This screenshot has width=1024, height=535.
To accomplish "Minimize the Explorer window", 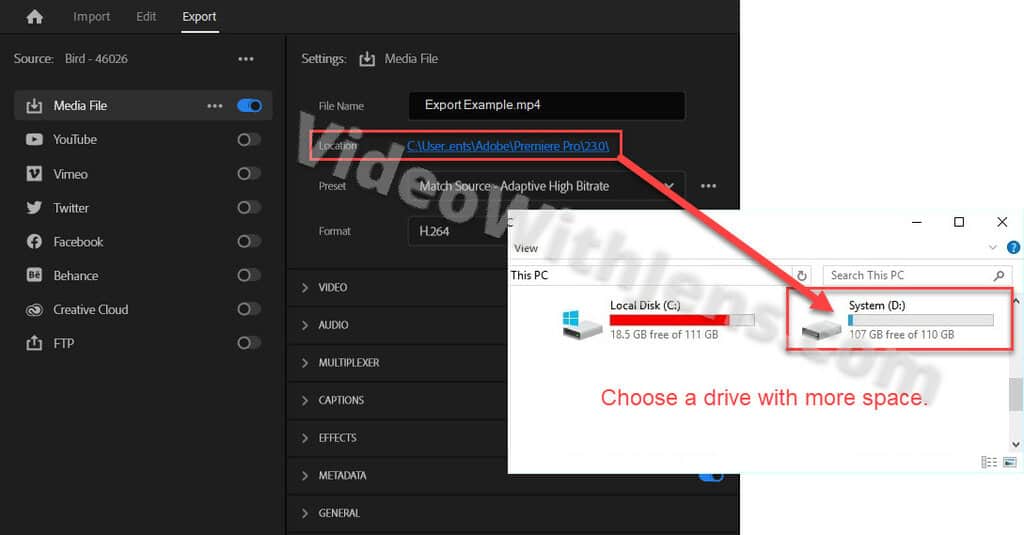I will 917,222.
